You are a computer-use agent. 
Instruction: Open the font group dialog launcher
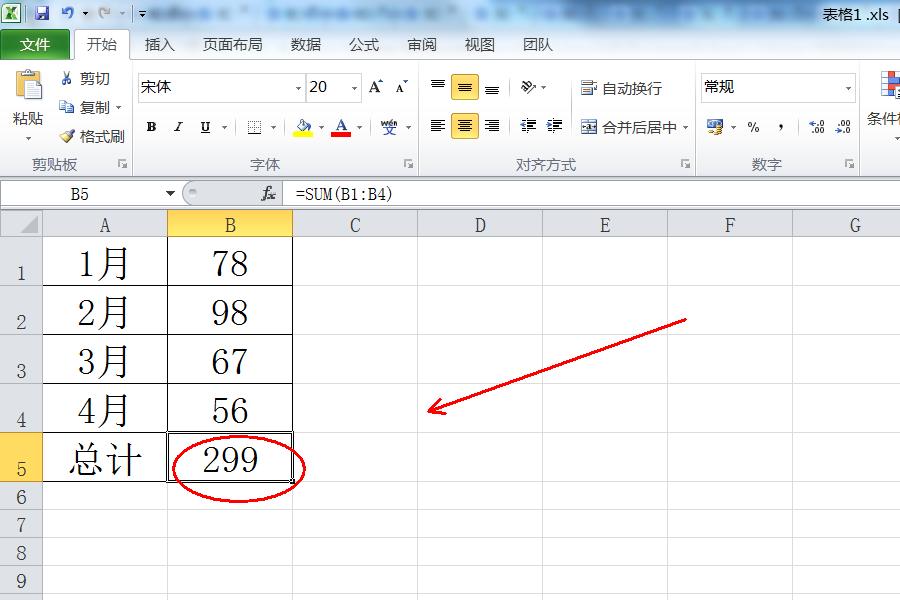[x=408, y=164]
